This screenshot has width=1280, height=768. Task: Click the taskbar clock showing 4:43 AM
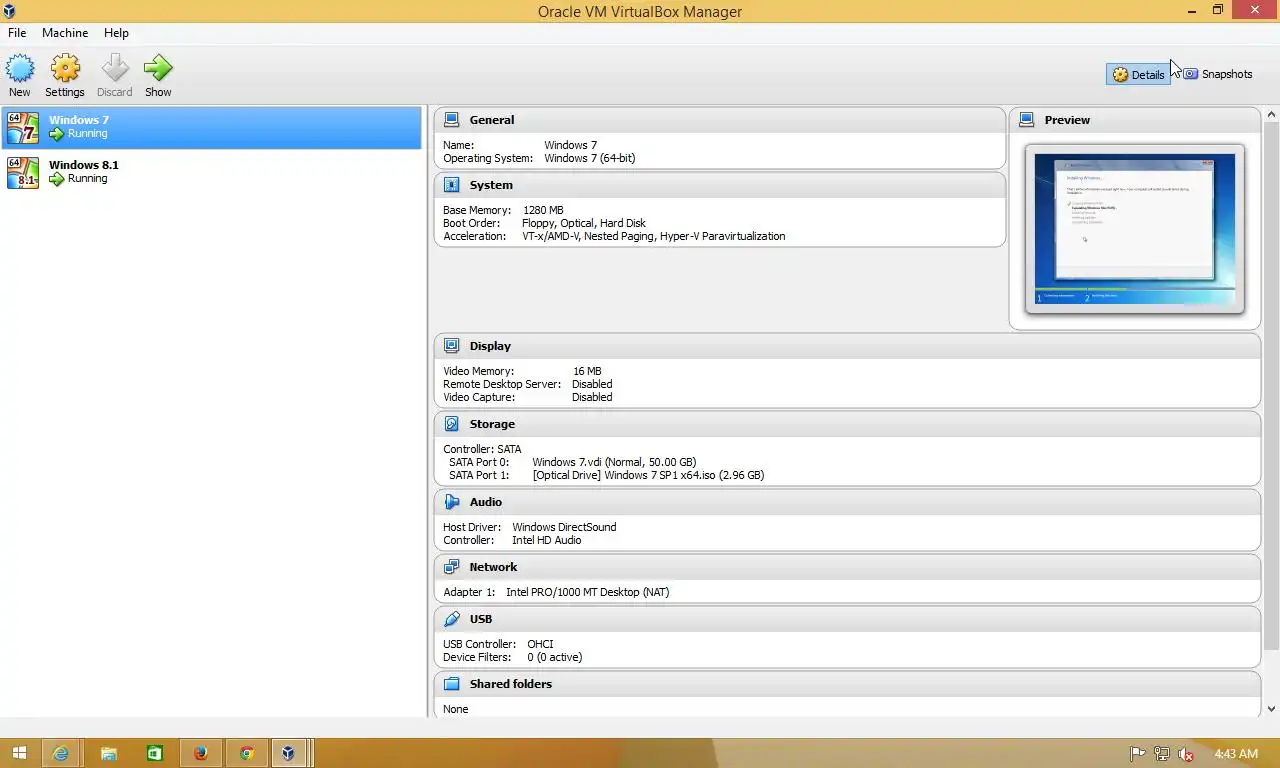1235,753
